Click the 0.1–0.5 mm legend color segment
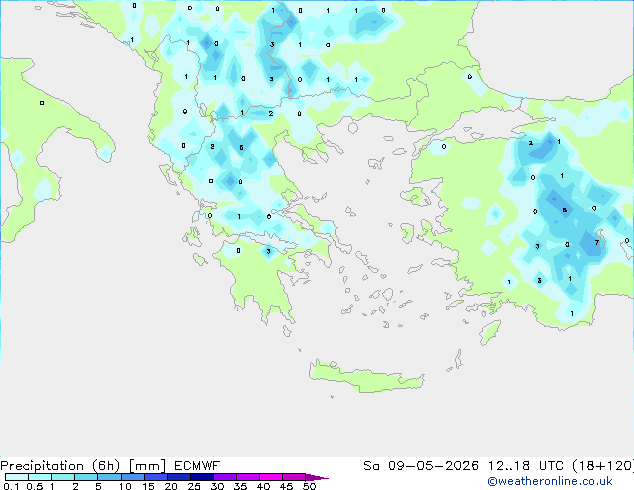Screen dimensions: 634x490 click(x=17, y=477)
